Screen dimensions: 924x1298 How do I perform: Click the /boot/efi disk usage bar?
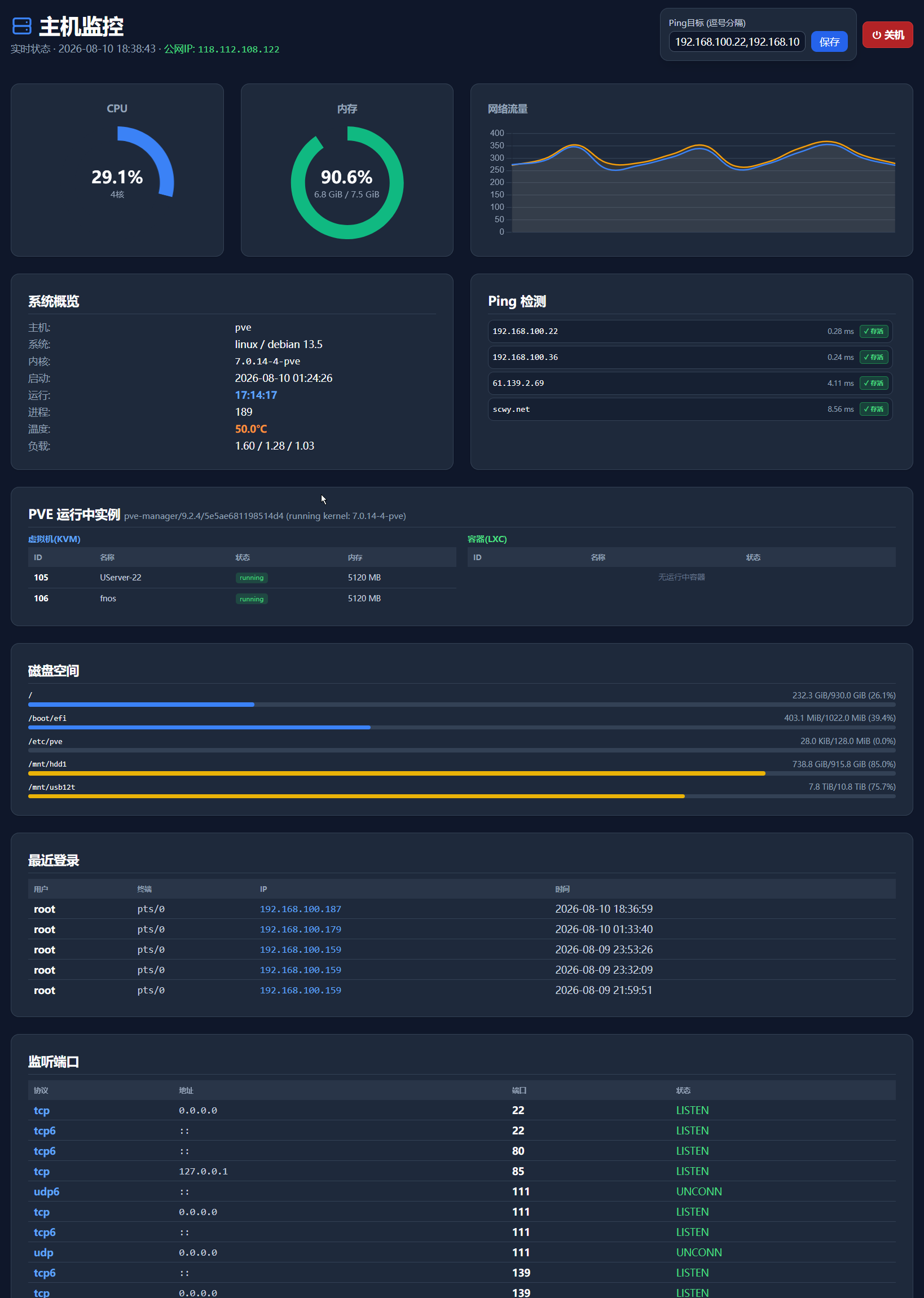[462, 728]
